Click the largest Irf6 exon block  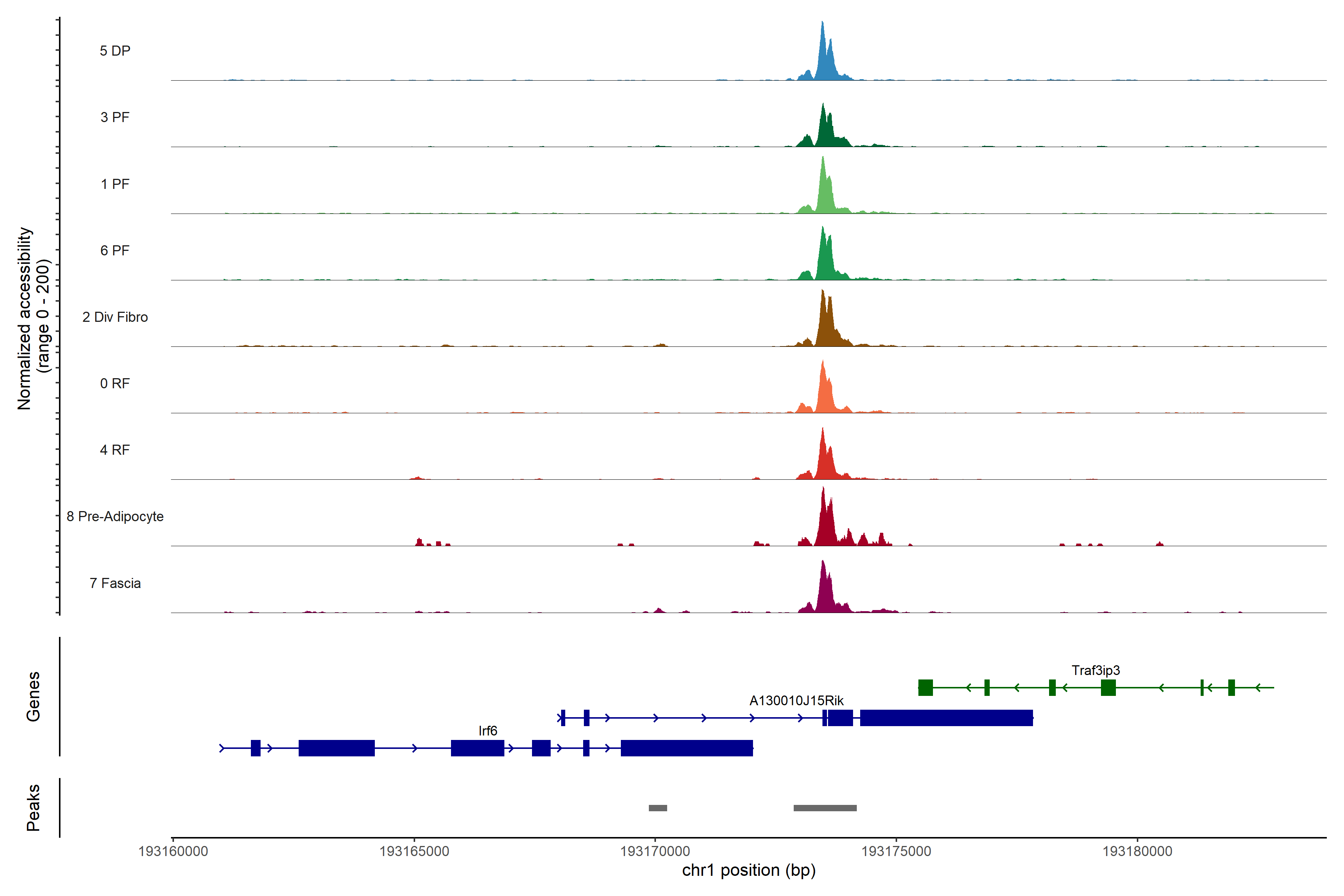coord(686,748)
